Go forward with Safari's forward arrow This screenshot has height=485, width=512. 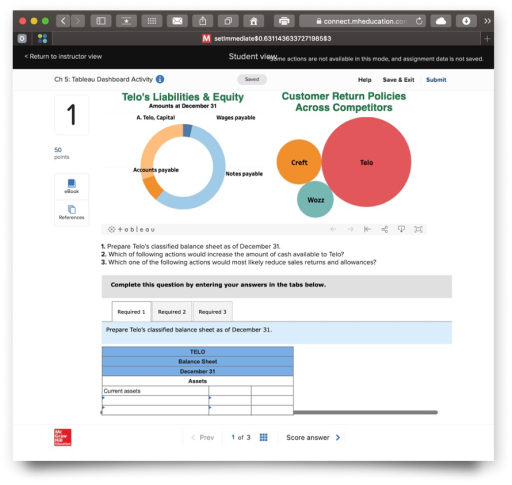tap(78, 21)
